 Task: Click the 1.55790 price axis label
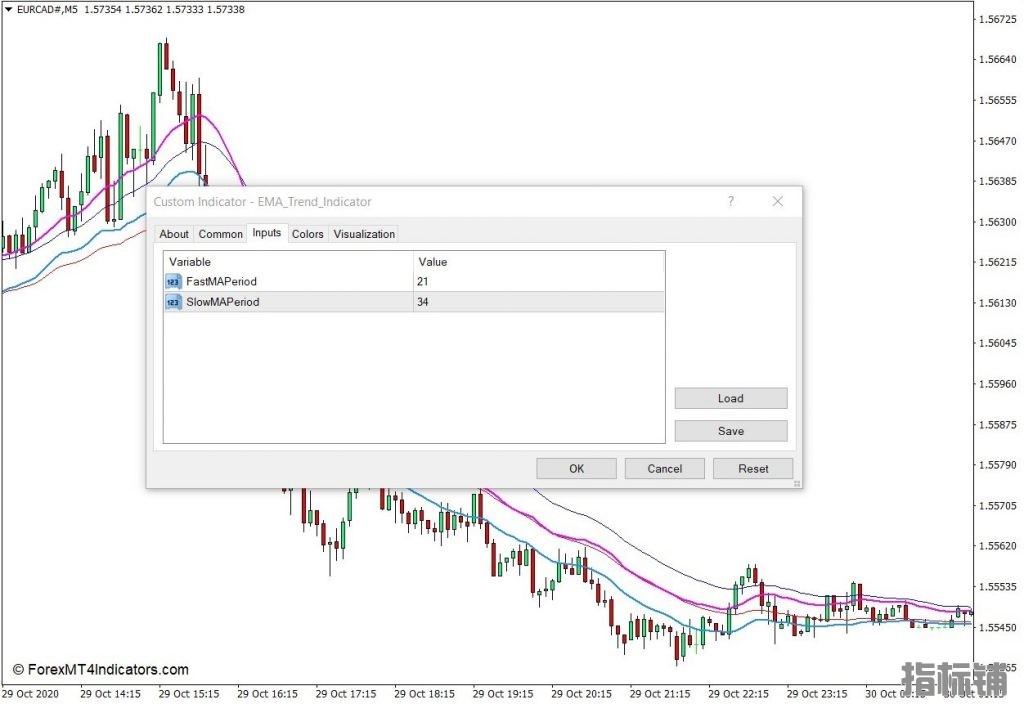(997, 465)
